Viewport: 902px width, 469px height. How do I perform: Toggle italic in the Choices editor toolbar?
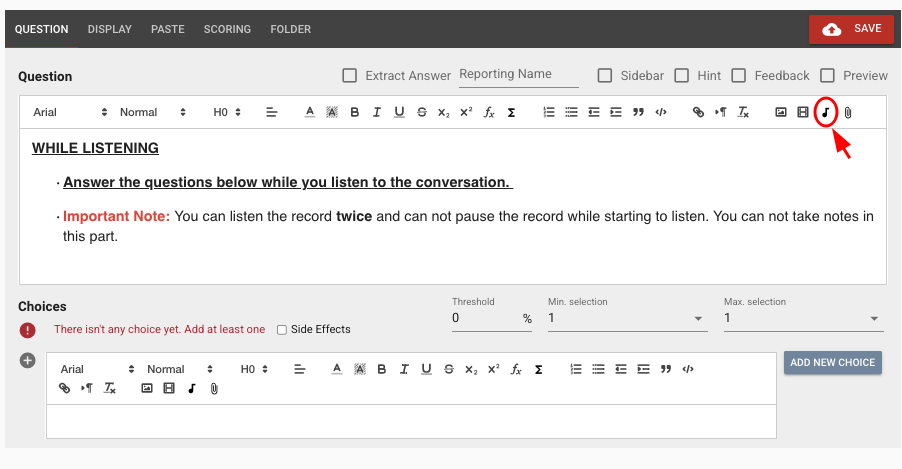click(404, 369)
